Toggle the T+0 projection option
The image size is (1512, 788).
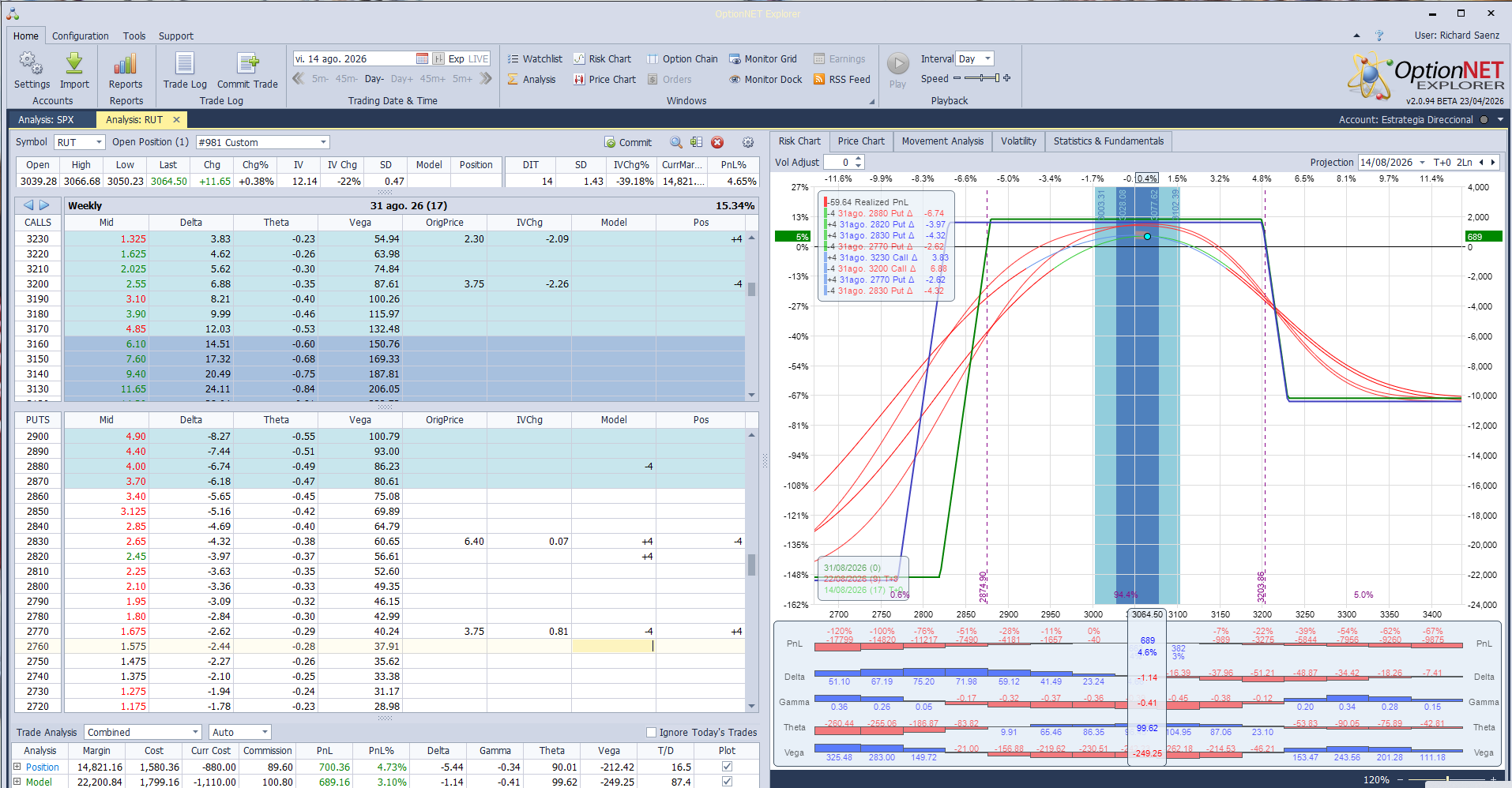click(x=1442, y=162)
